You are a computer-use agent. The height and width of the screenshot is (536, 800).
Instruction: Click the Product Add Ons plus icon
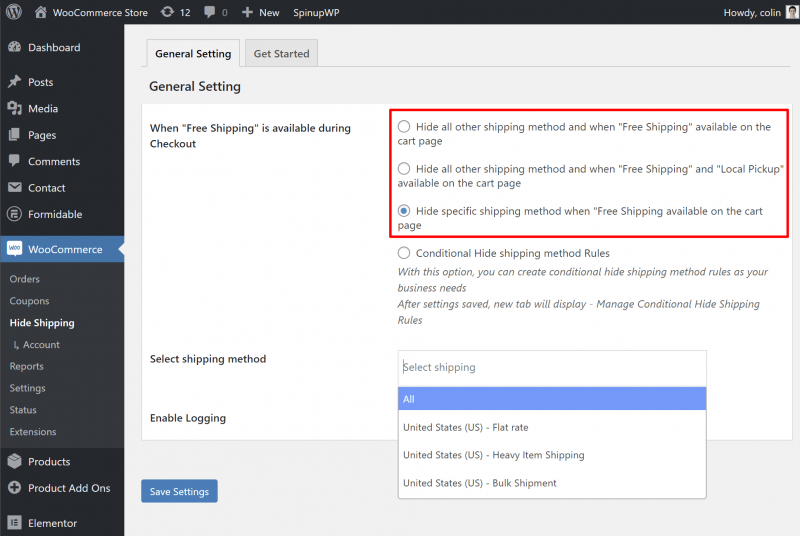click(x=14, y=488)
